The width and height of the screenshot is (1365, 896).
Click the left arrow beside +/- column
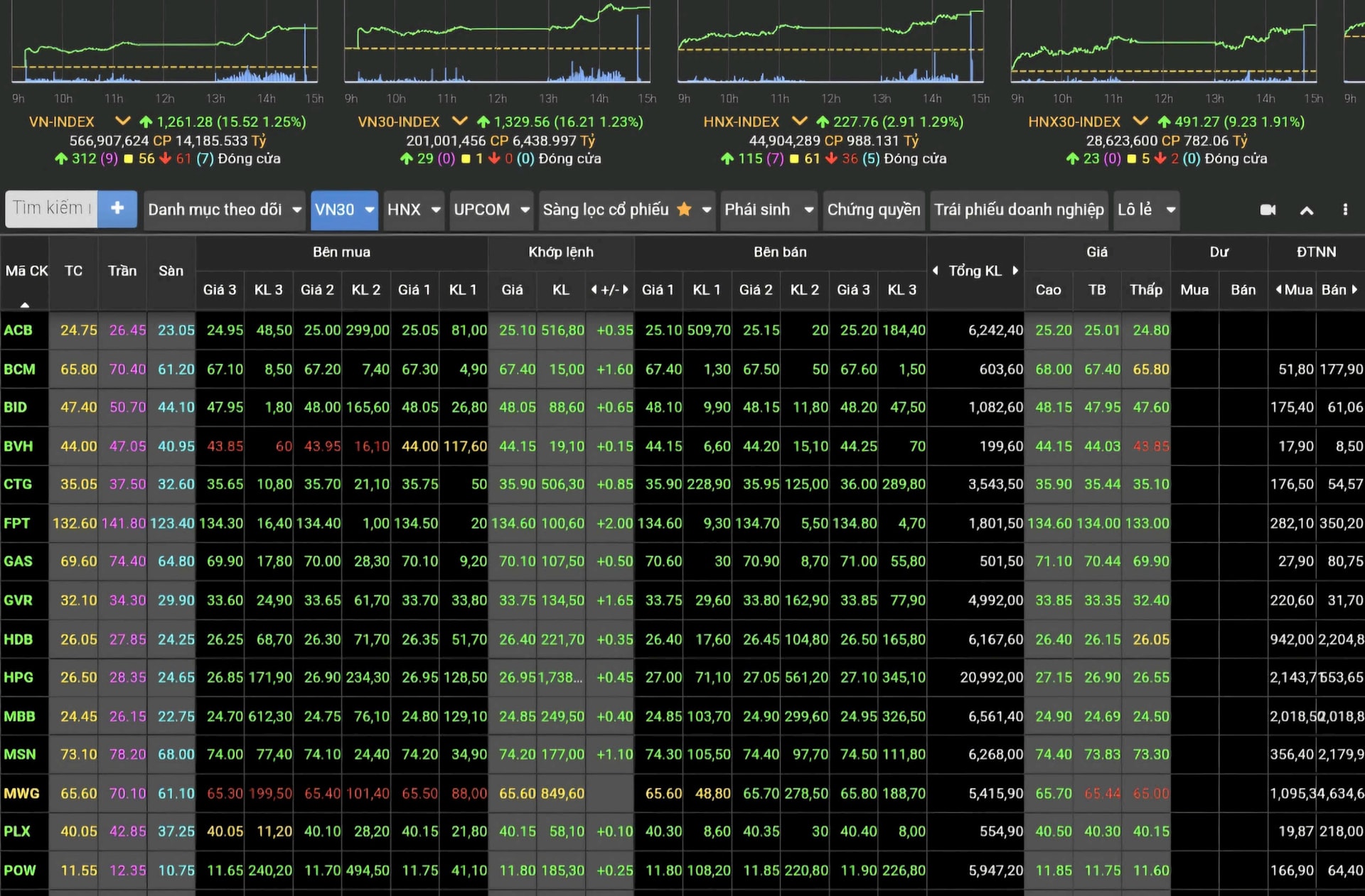click(x=594, y=289)
